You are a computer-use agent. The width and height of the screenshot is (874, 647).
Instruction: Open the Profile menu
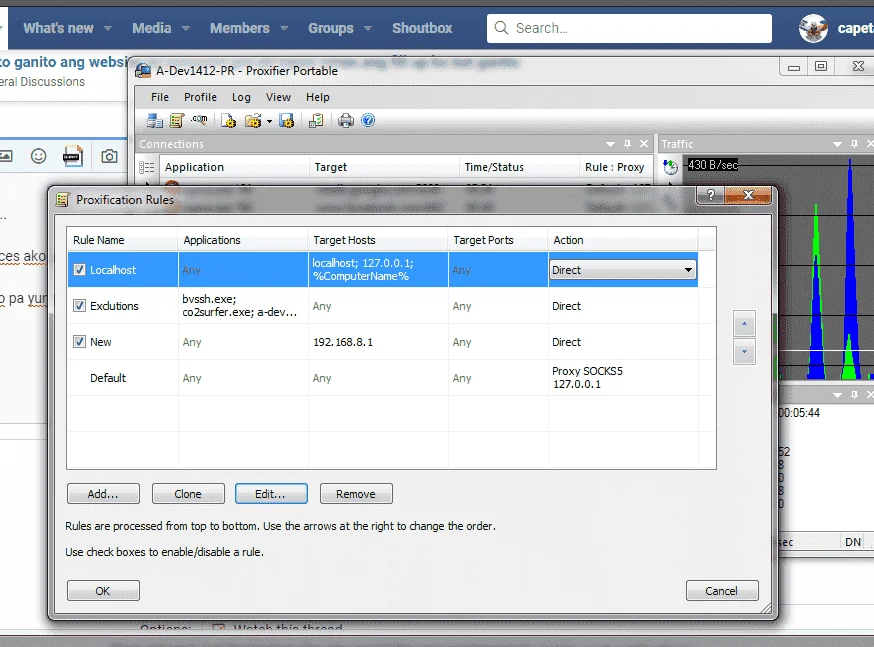(x=200, y=97)
